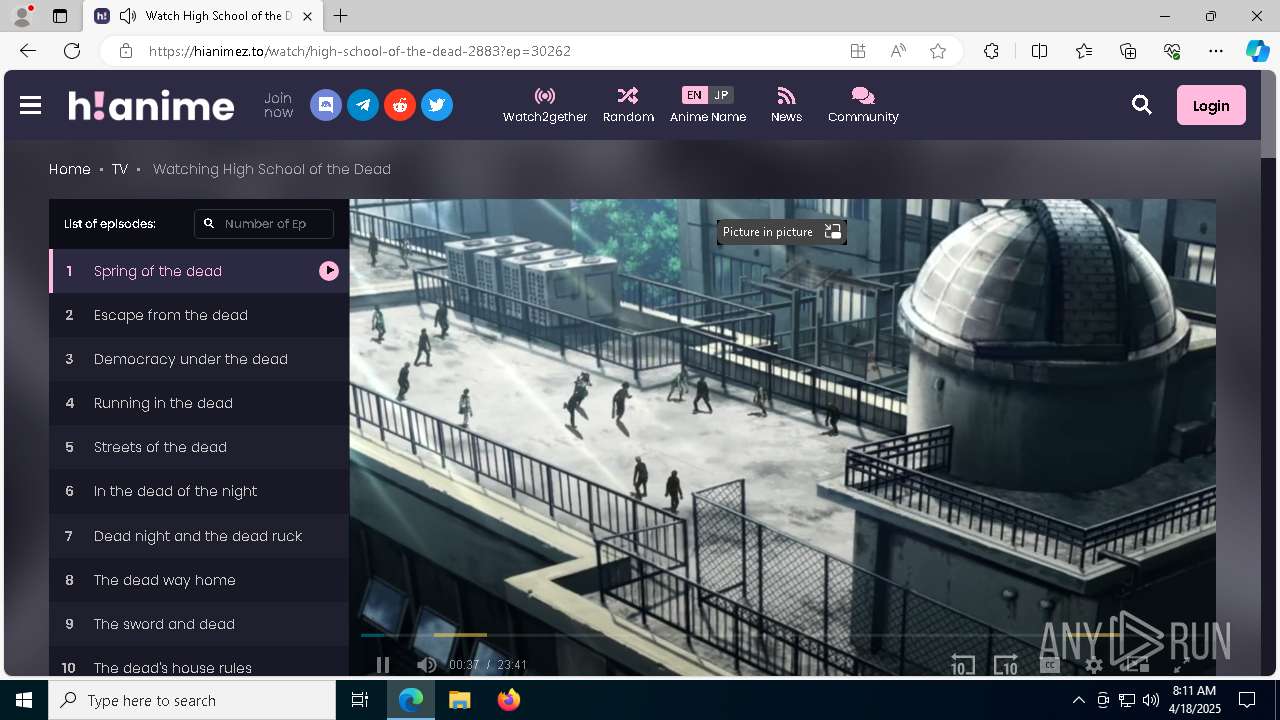Select episode 7 Dead night and the dead ruck
This screenshot has height=720, width=1280.
pyautogui.click(x=199, y=536)
